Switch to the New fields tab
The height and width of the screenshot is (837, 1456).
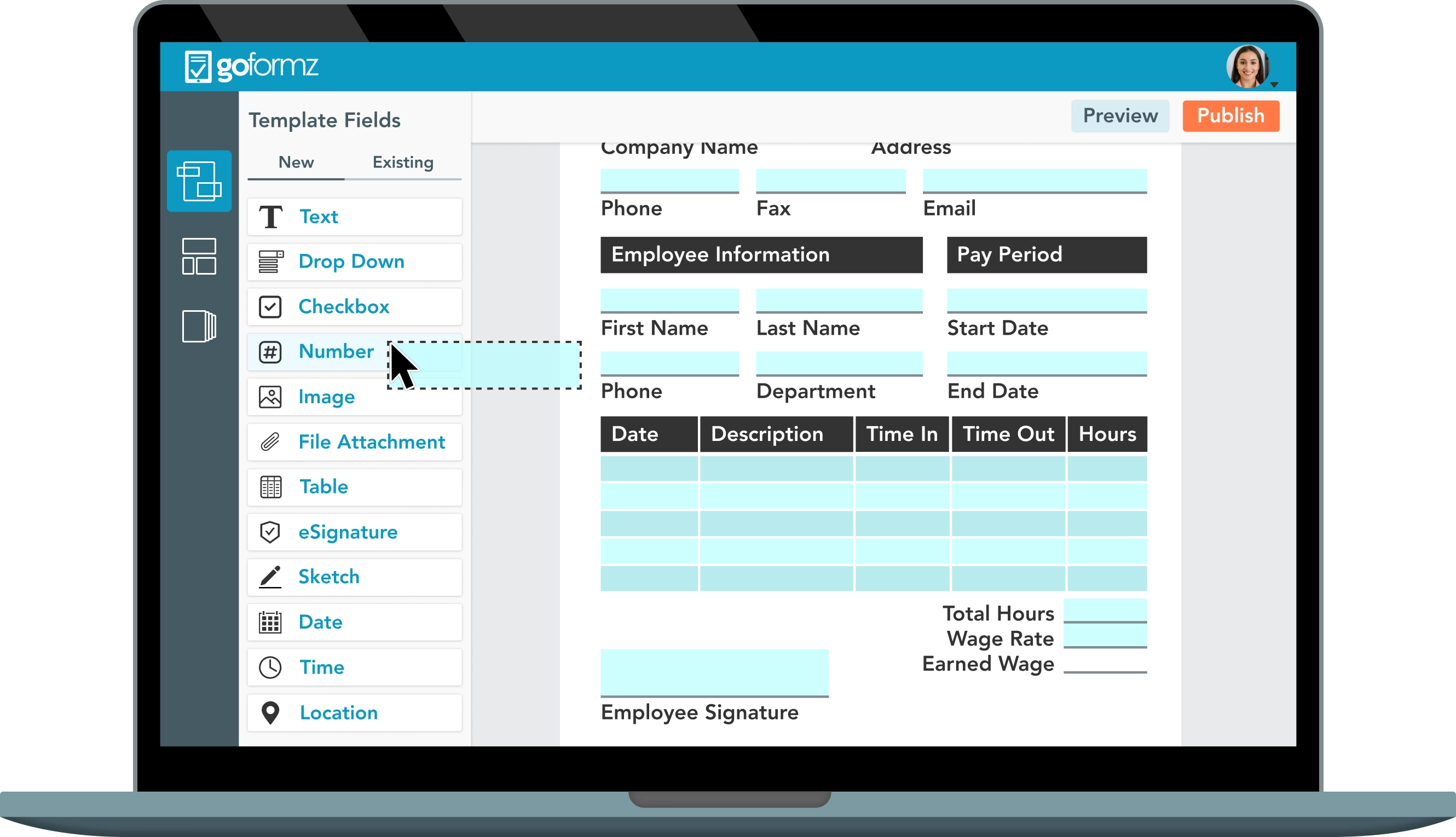(296, 162)
